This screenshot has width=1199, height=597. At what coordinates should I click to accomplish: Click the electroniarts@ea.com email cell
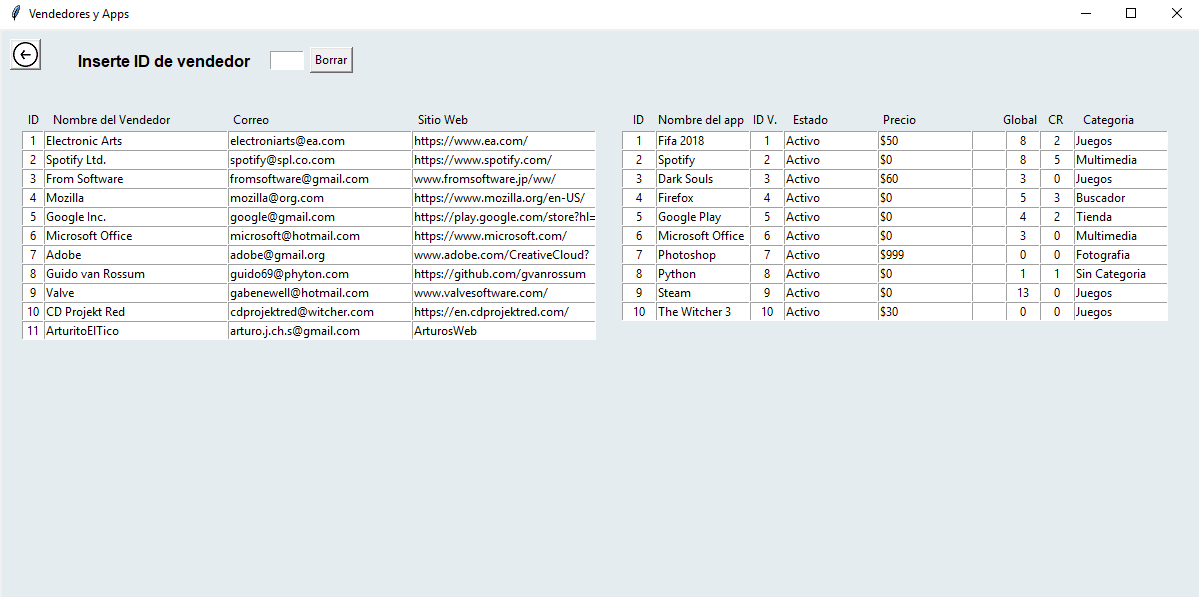coord(320,141)
